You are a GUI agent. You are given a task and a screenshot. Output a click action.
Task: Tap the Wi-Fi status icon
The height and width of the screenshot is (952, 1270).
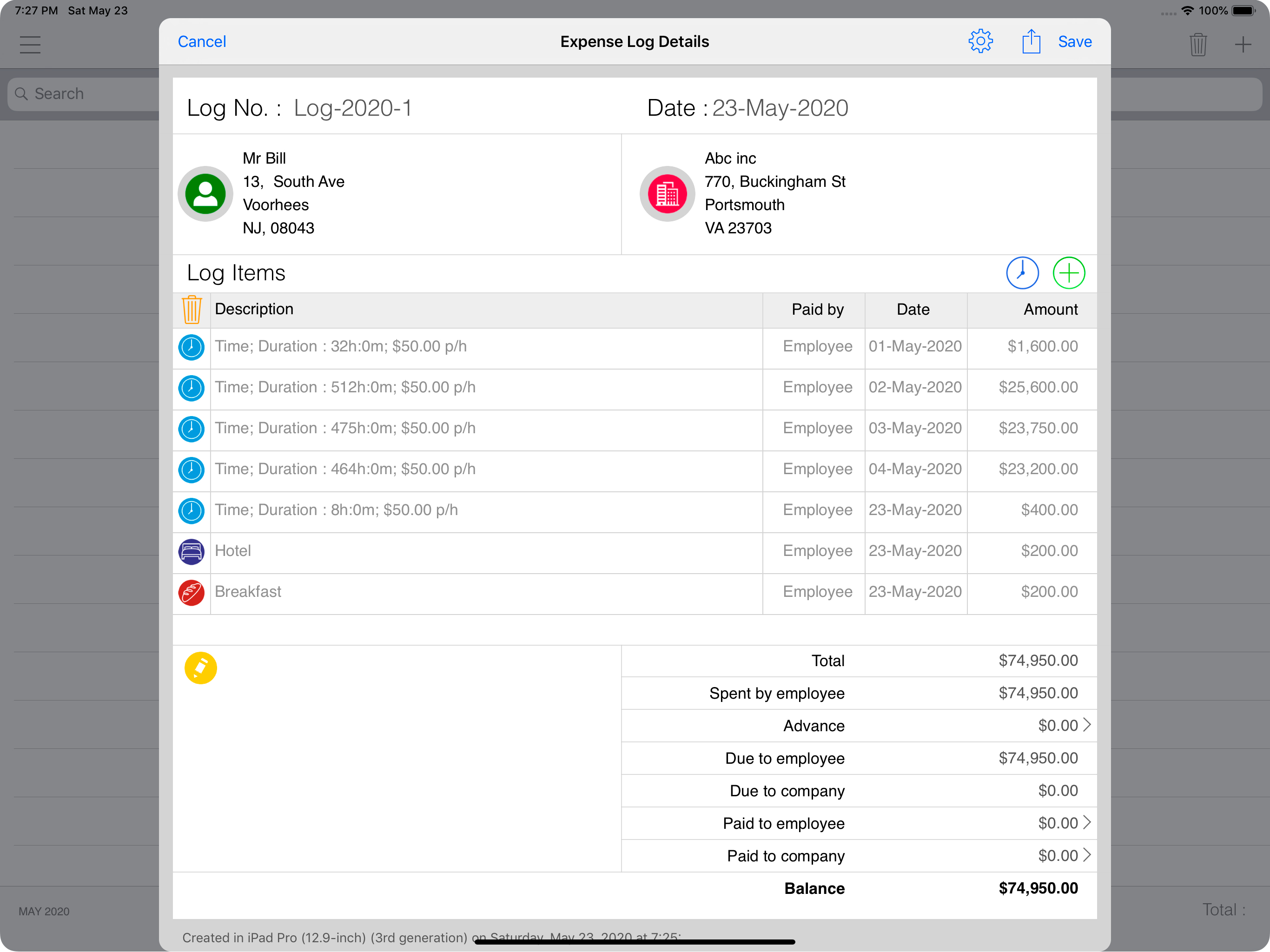(1187, 10)
